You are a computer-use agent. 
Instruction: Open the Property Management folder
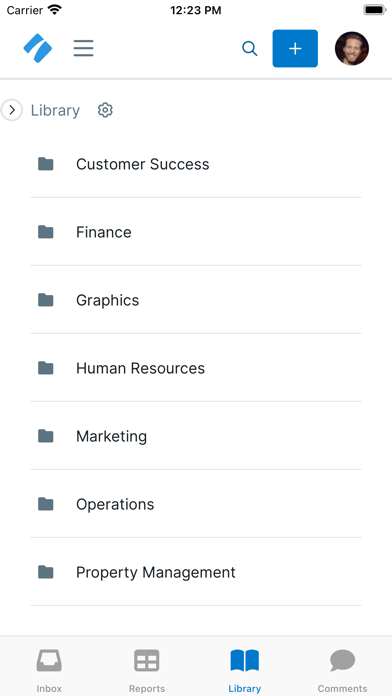[196, 572]
